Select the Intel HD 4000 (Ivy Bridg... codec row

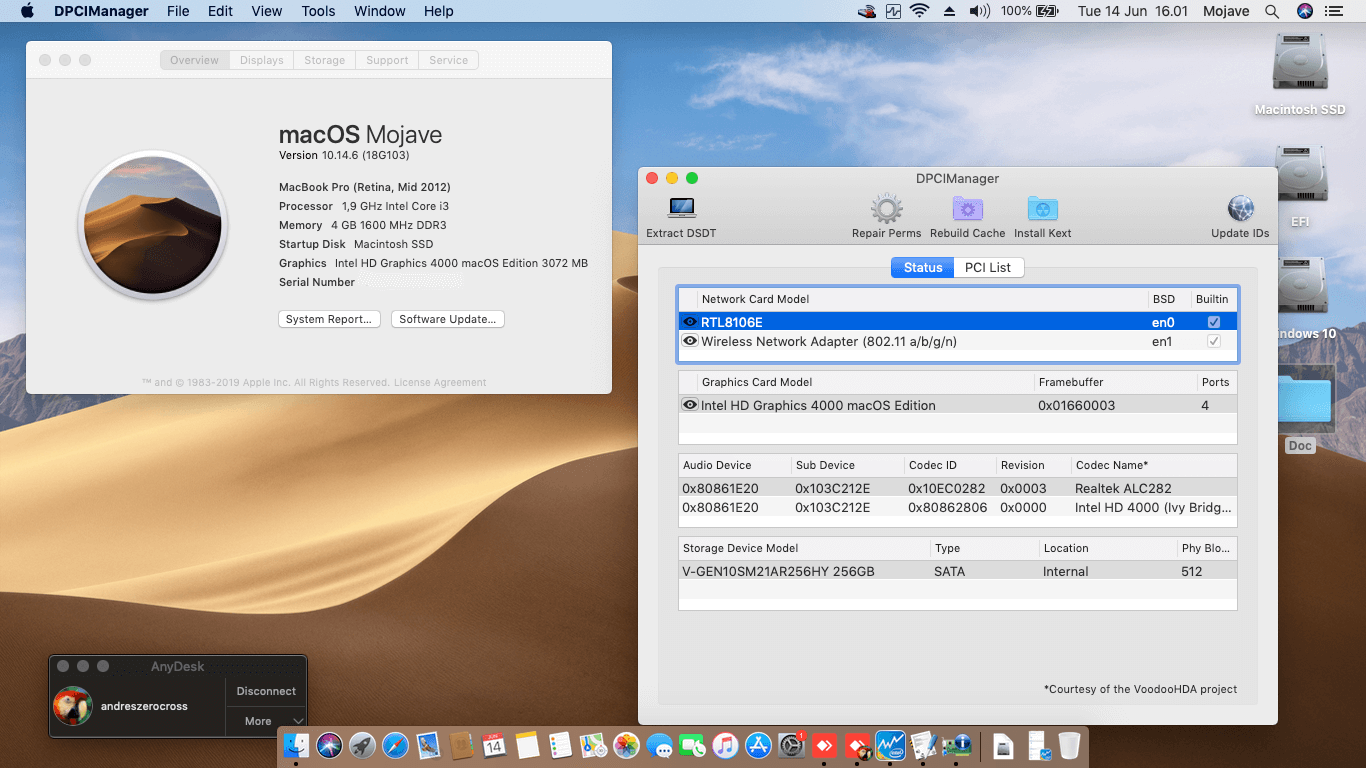(957, 507)
